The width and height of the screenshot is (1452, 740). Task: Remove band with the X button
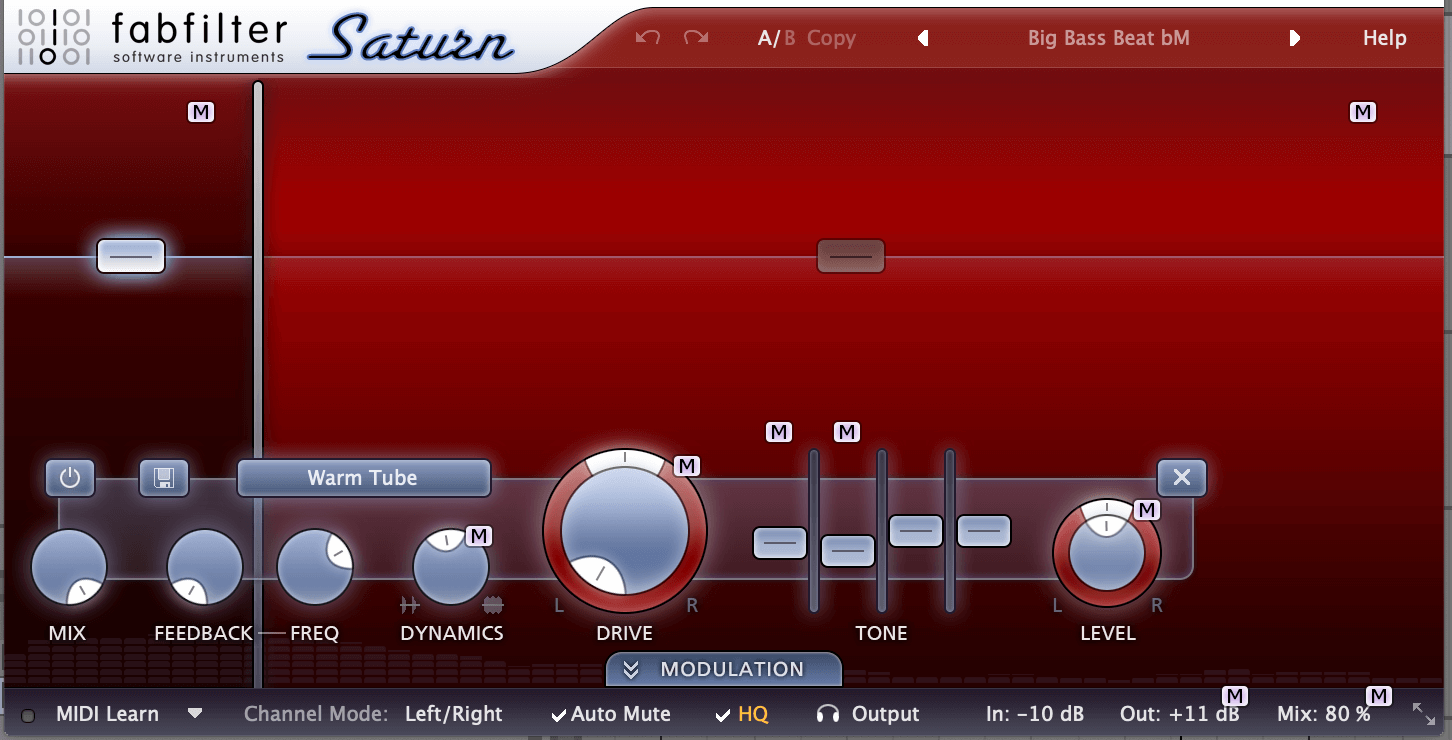tap(1182, 478)
